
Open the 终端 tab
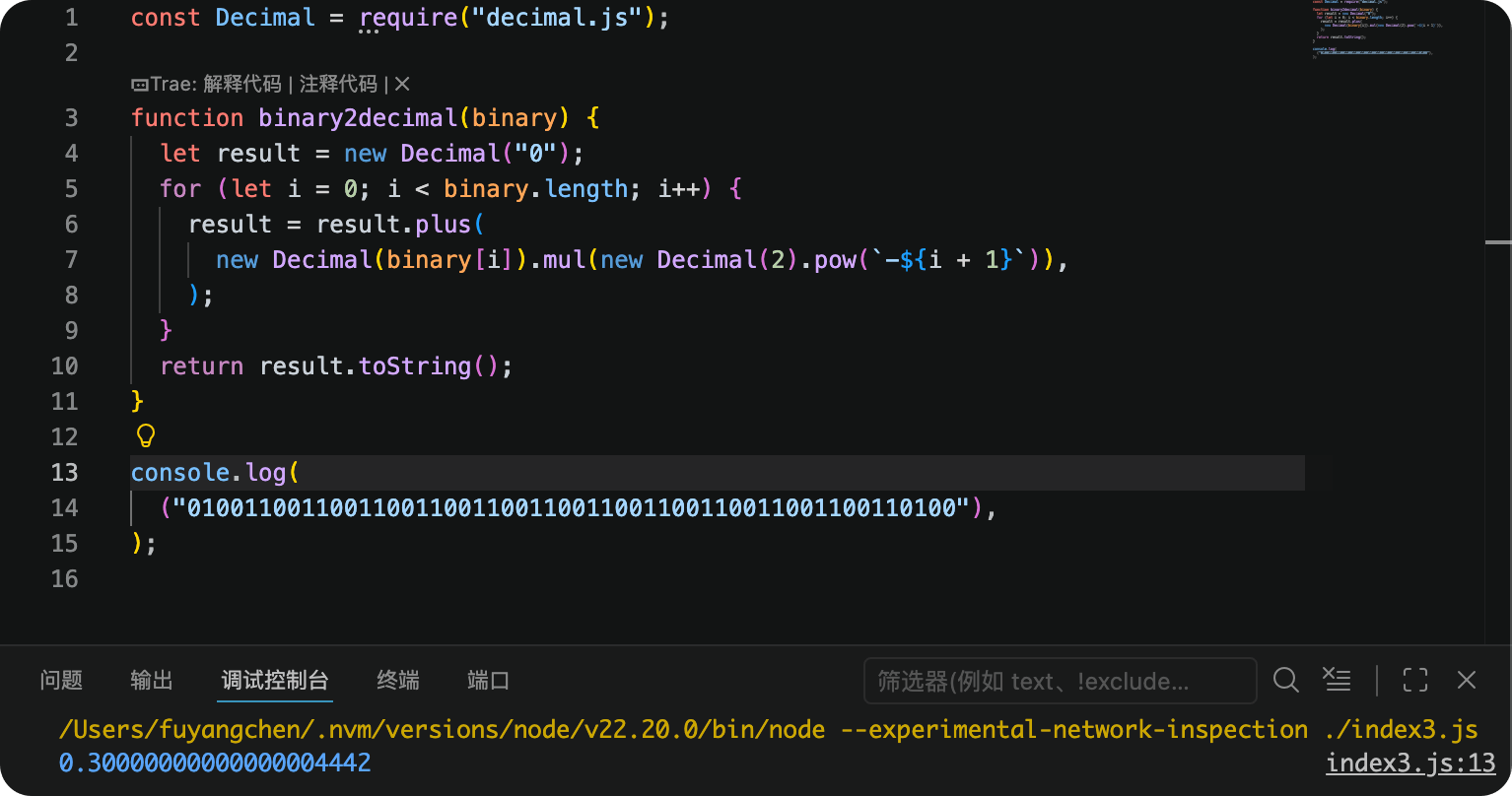(x=398, y=680)
